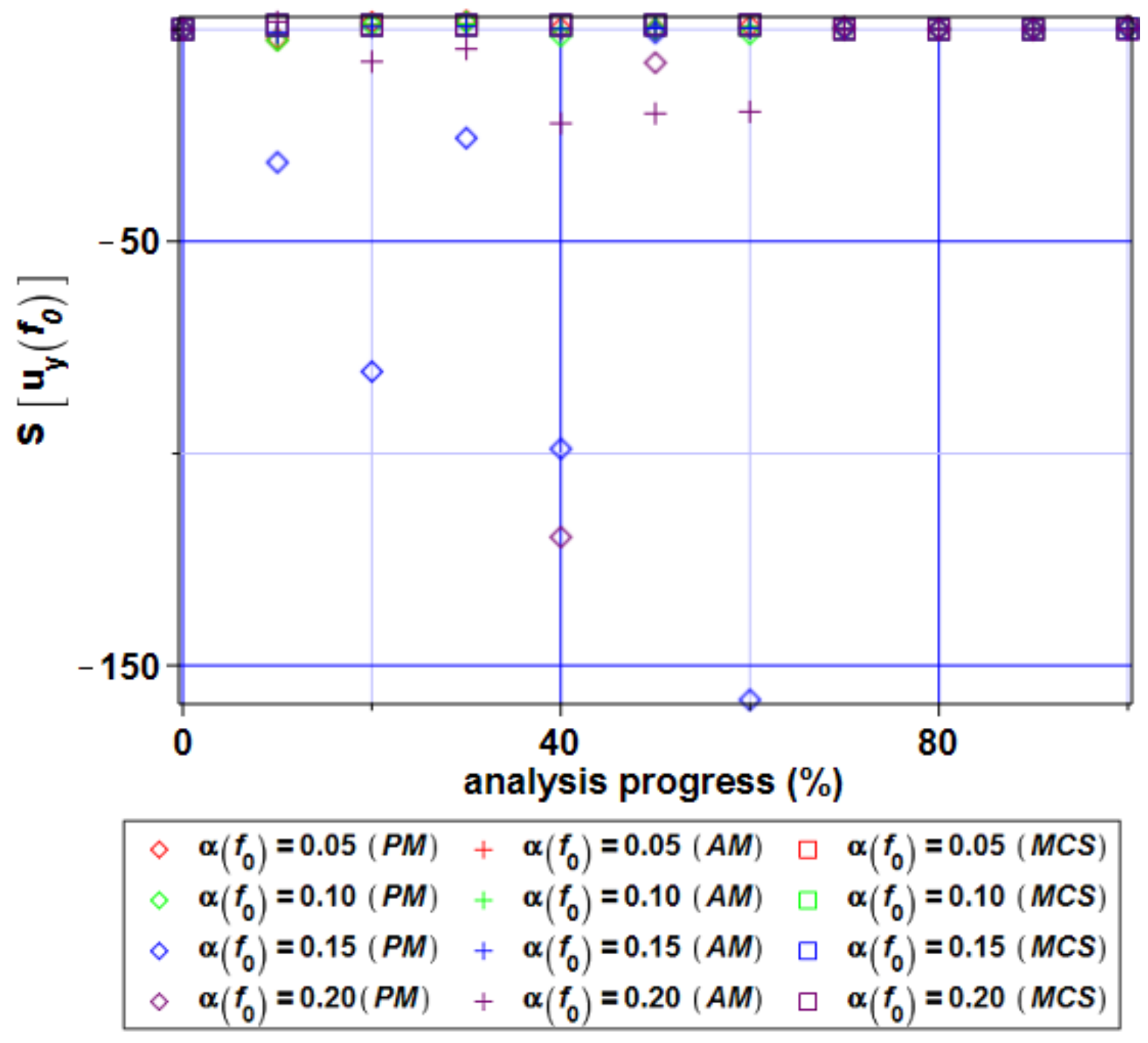Click the green plus legend marker for 0.10 (AM)
The height and width of the screenshot is (1043, 1148).
[484, 900]
